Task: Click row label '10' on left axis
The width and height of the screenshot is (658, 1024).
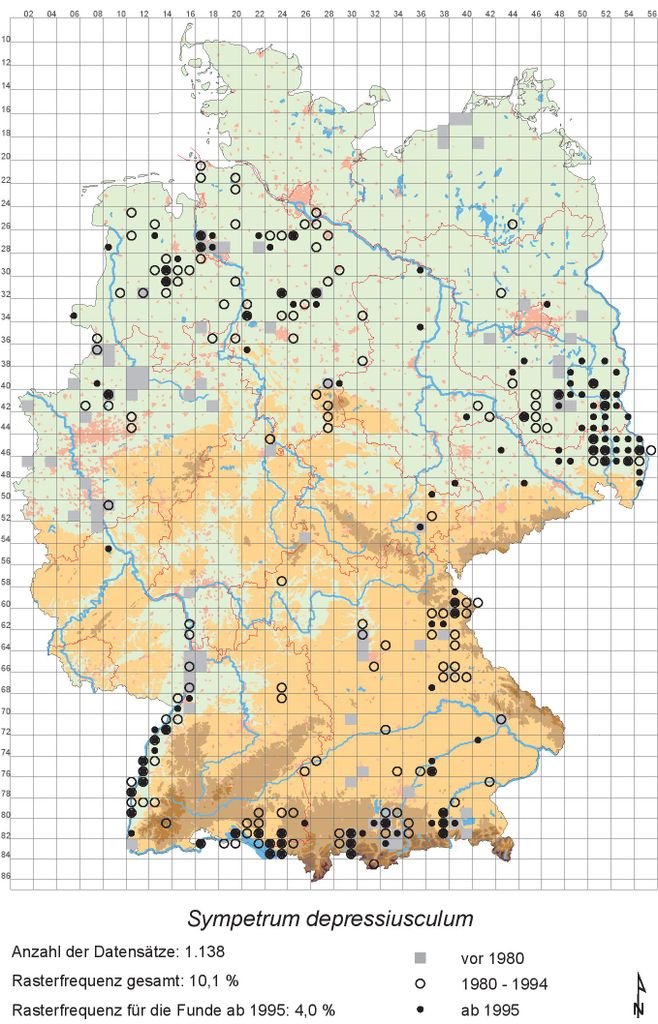Action: click(8, 40)
